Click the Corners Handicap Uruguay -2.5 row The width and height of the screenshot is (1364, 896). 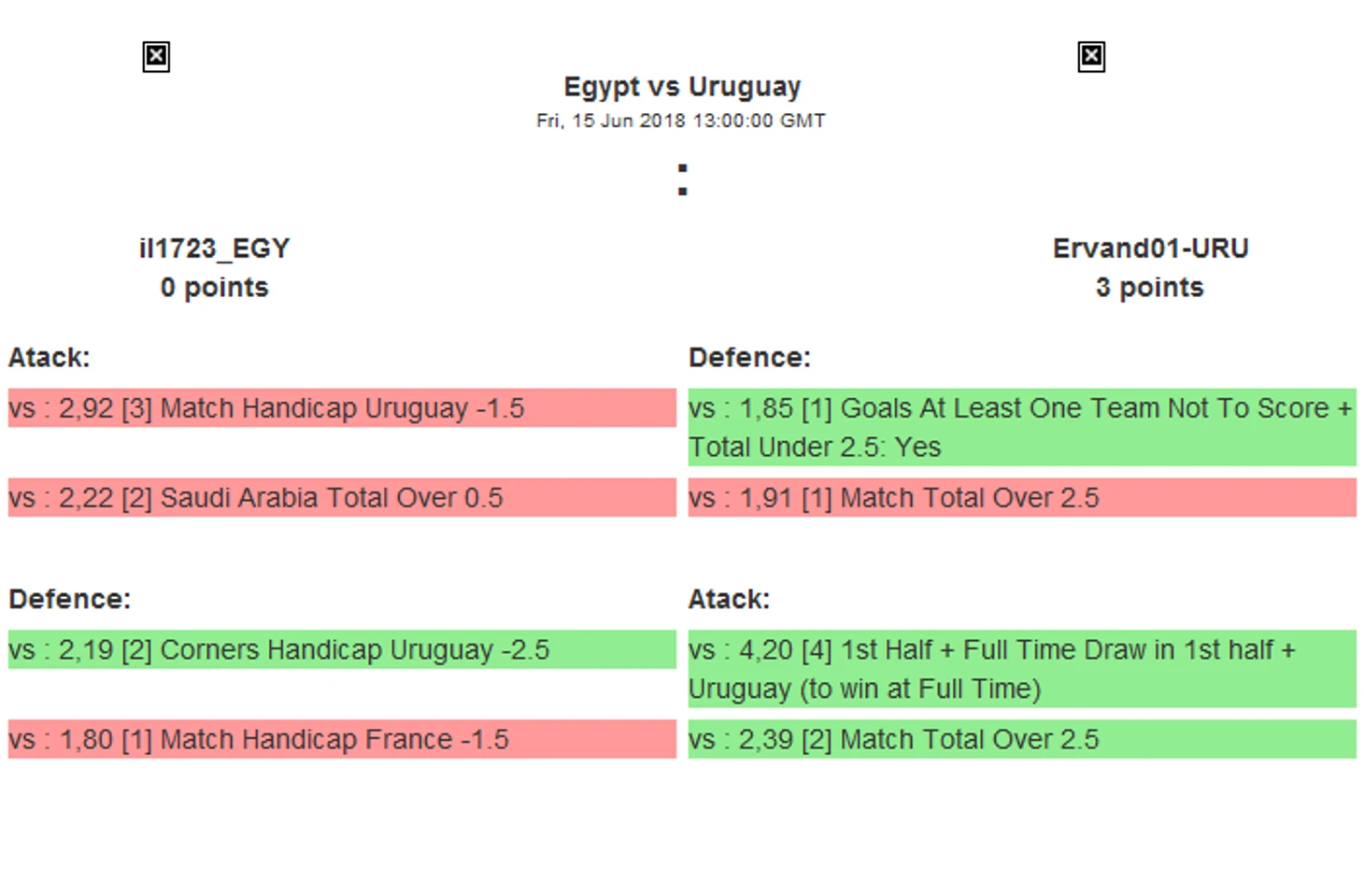[342, 649]
